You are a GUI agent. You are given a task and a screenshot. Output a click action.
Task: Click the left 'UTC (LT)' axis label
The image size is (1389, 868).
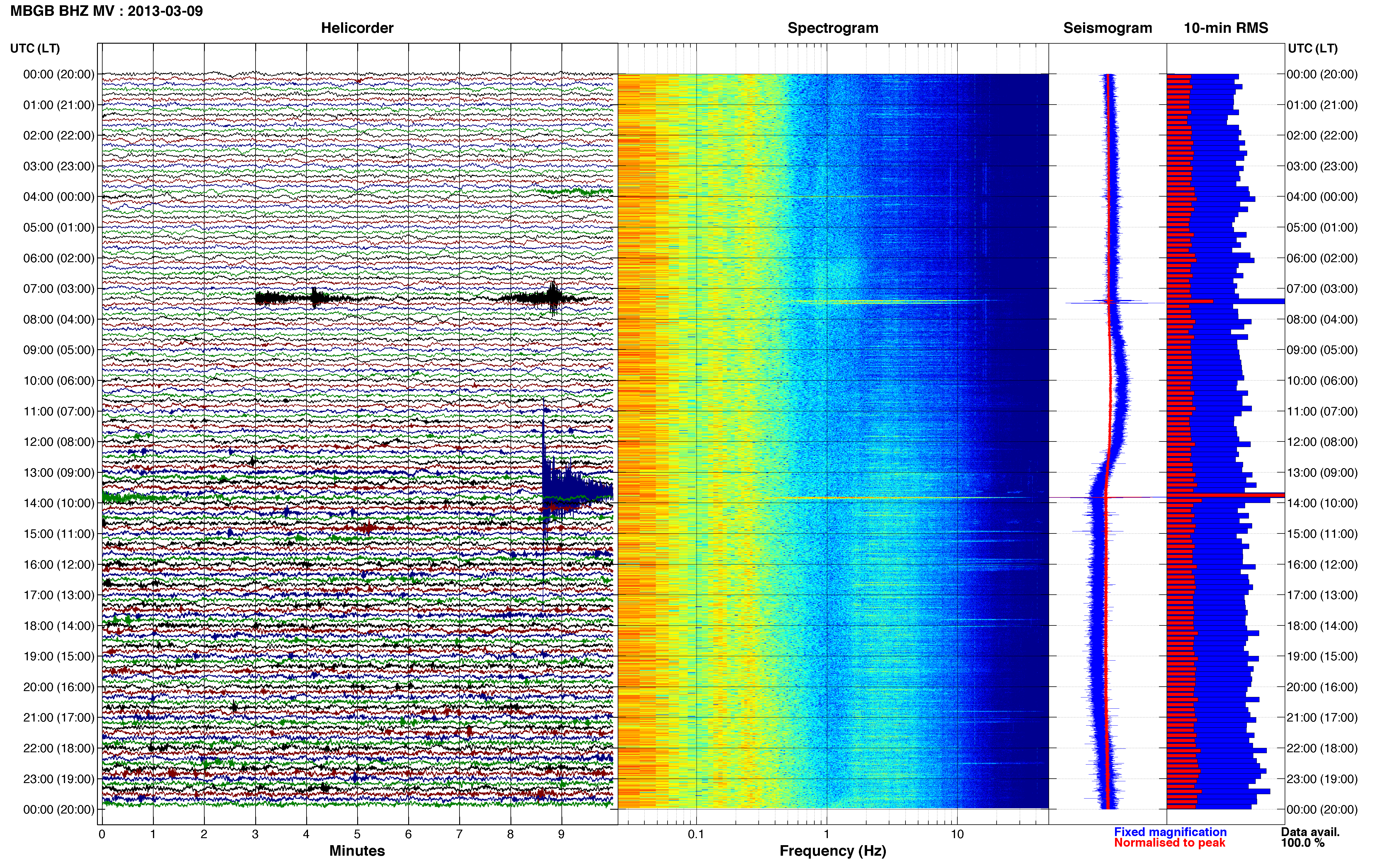point(35,48)
